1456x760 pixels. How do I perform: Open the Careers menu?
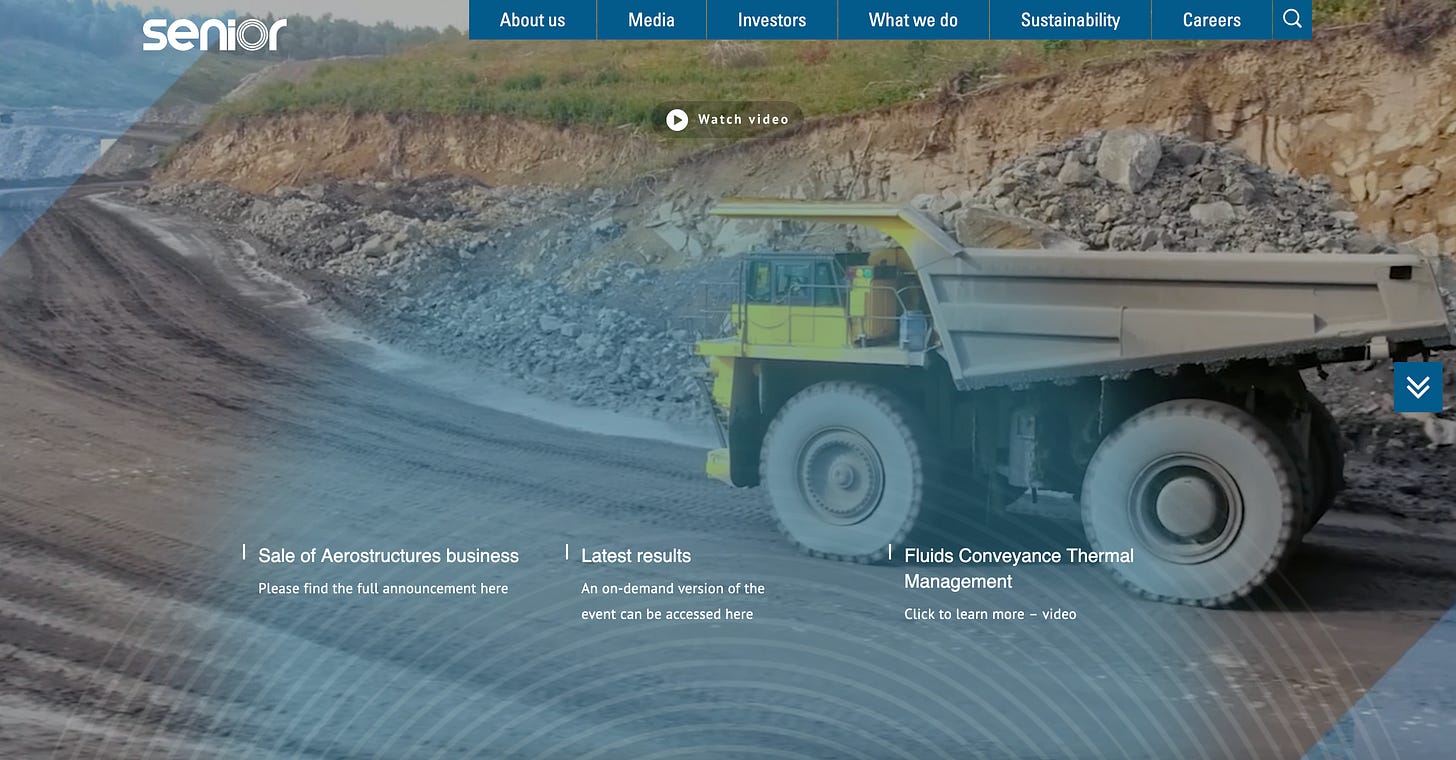1212,20
